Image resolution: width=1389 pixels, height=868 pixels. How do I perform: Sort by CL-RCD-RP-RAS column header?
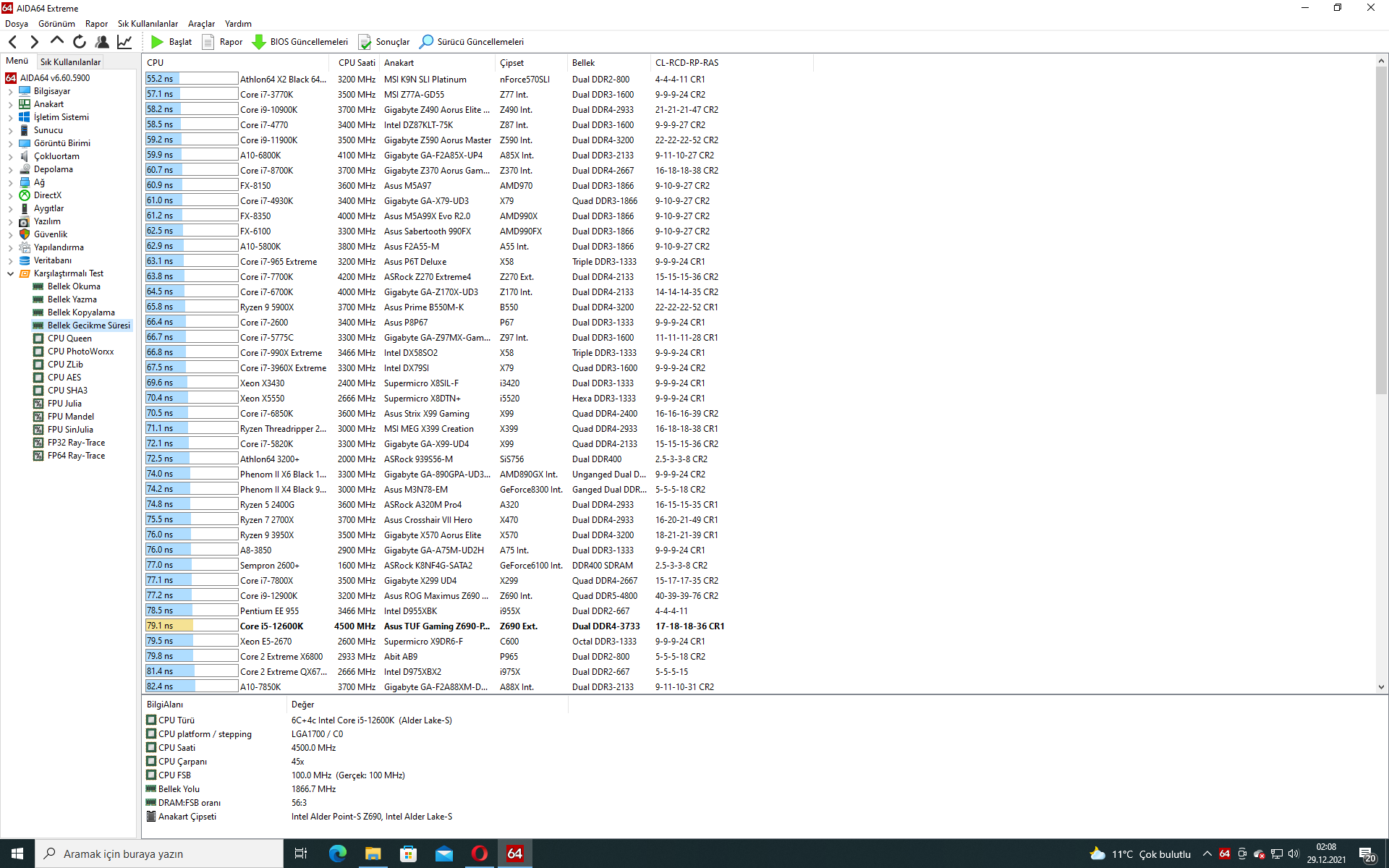coord(731,63)
